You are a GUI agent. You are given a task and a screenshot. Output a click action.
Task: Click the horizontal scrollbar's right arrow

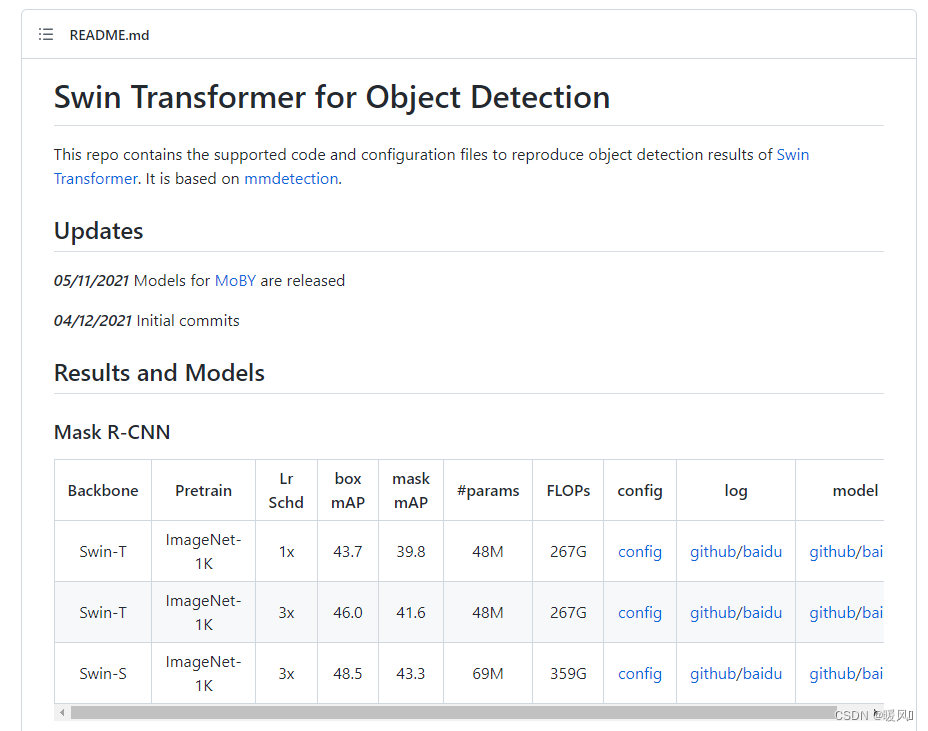876,713
